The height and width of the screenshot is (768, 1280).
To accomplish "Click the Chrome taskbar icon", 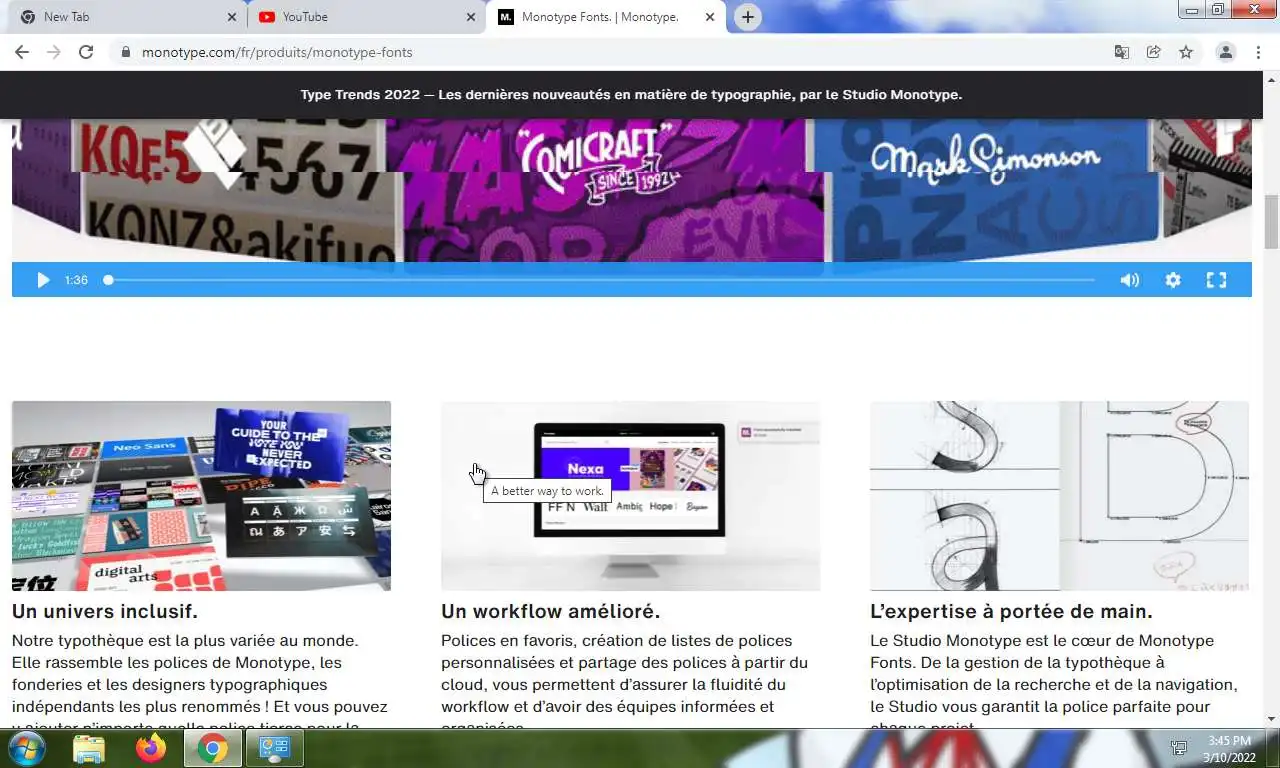I will pos(212,748).
